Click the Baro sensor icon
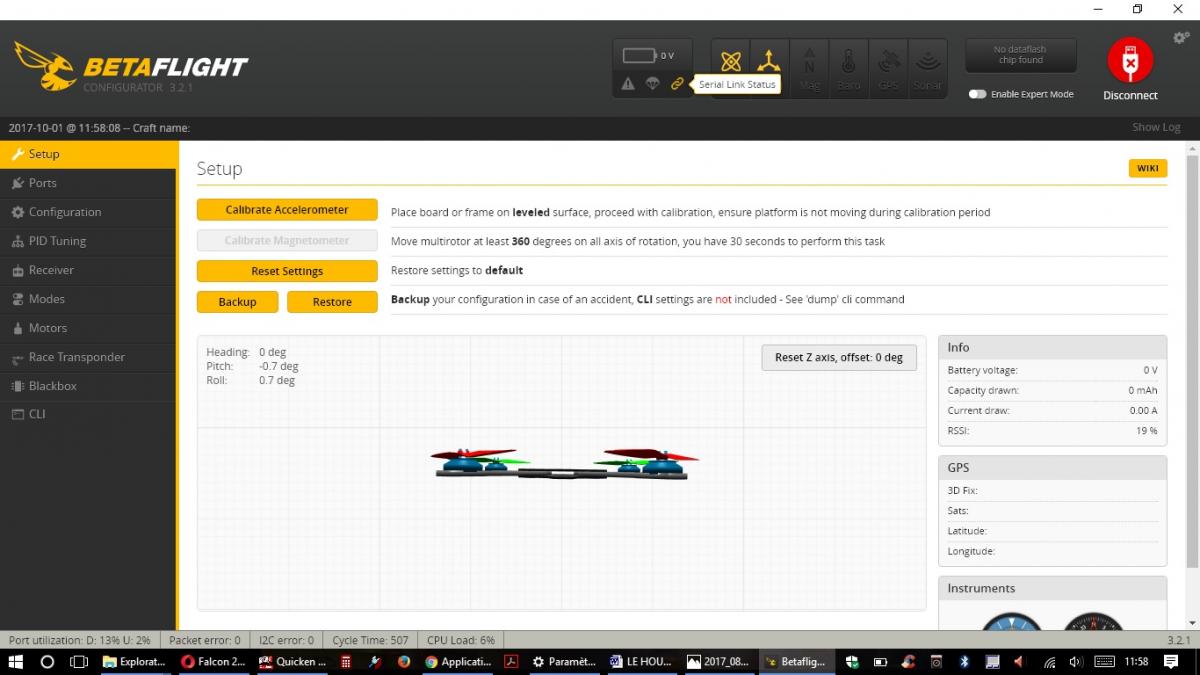The image size is (1200, 675). 848,67
